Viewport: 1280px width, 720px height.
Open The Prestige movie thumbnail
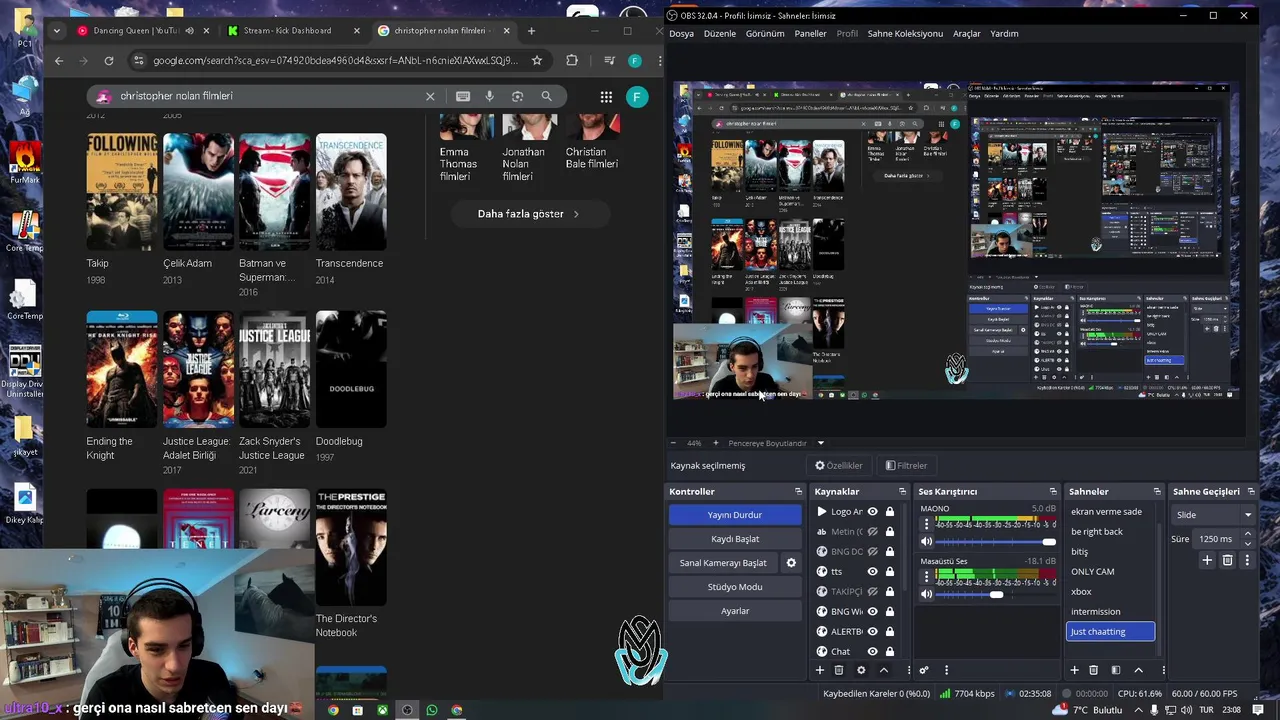tap(351, 547)
